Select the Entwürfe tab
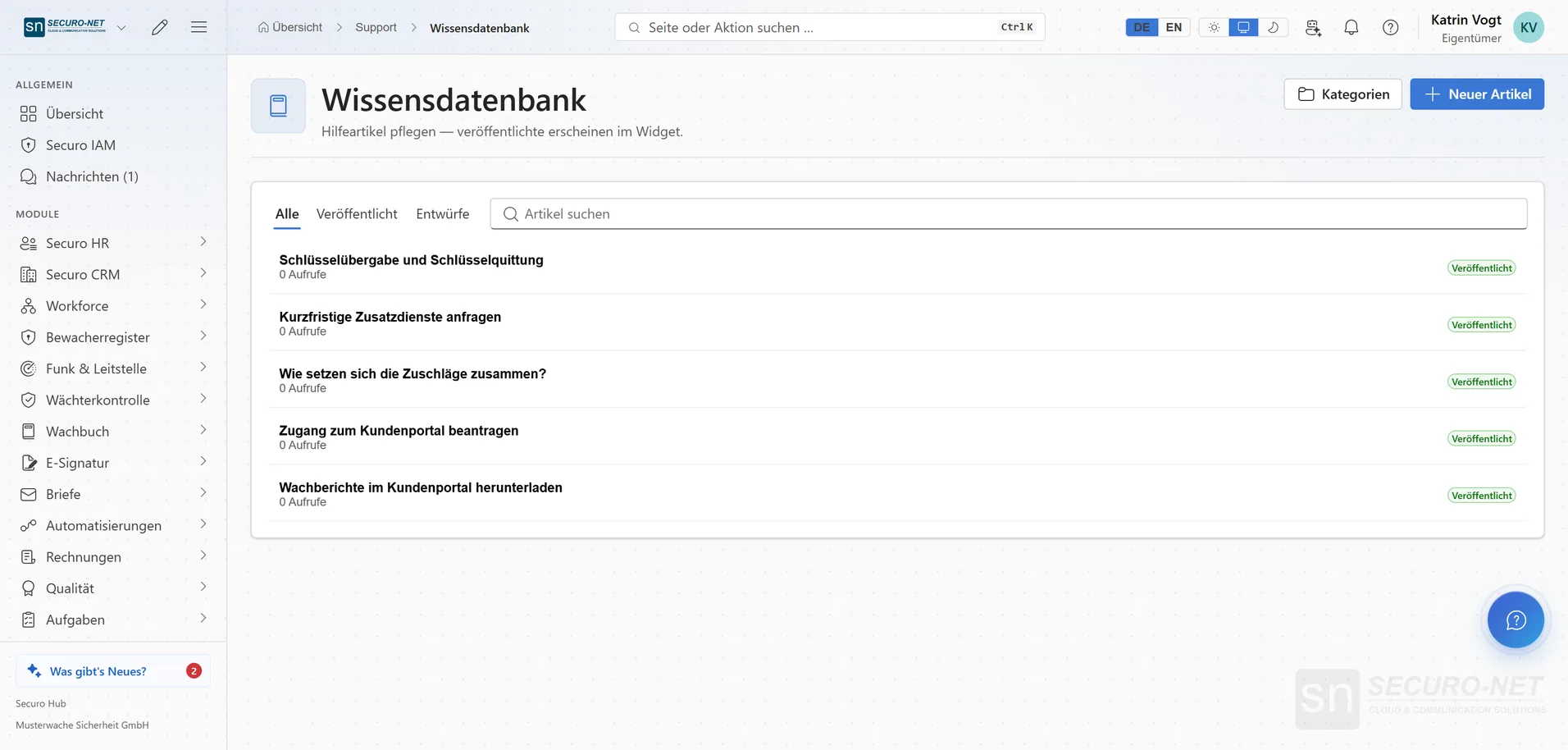1568x750 pixels. [x=443, y=214]
